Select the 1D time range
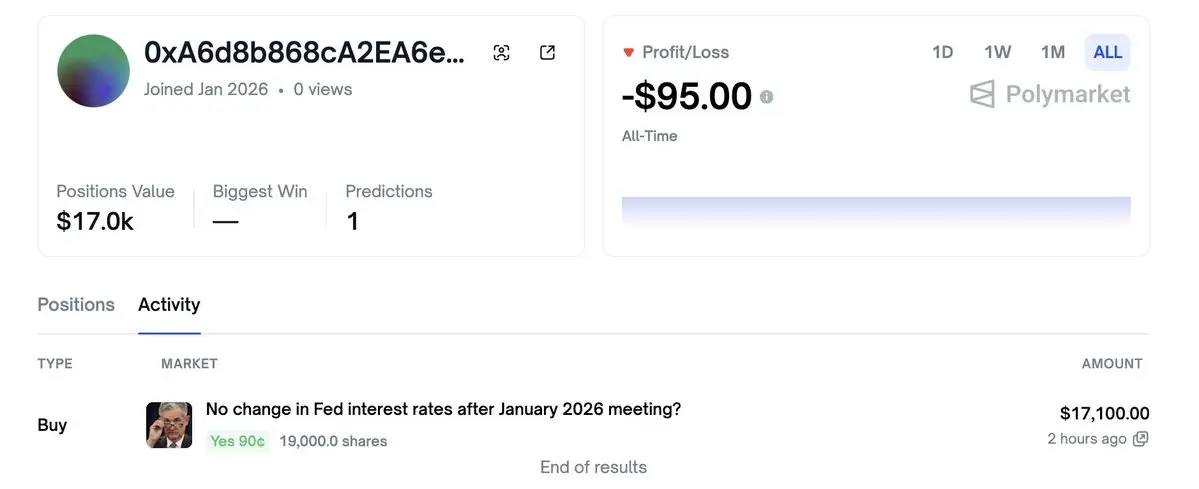The image size is (1199, 489). [942, 52]
